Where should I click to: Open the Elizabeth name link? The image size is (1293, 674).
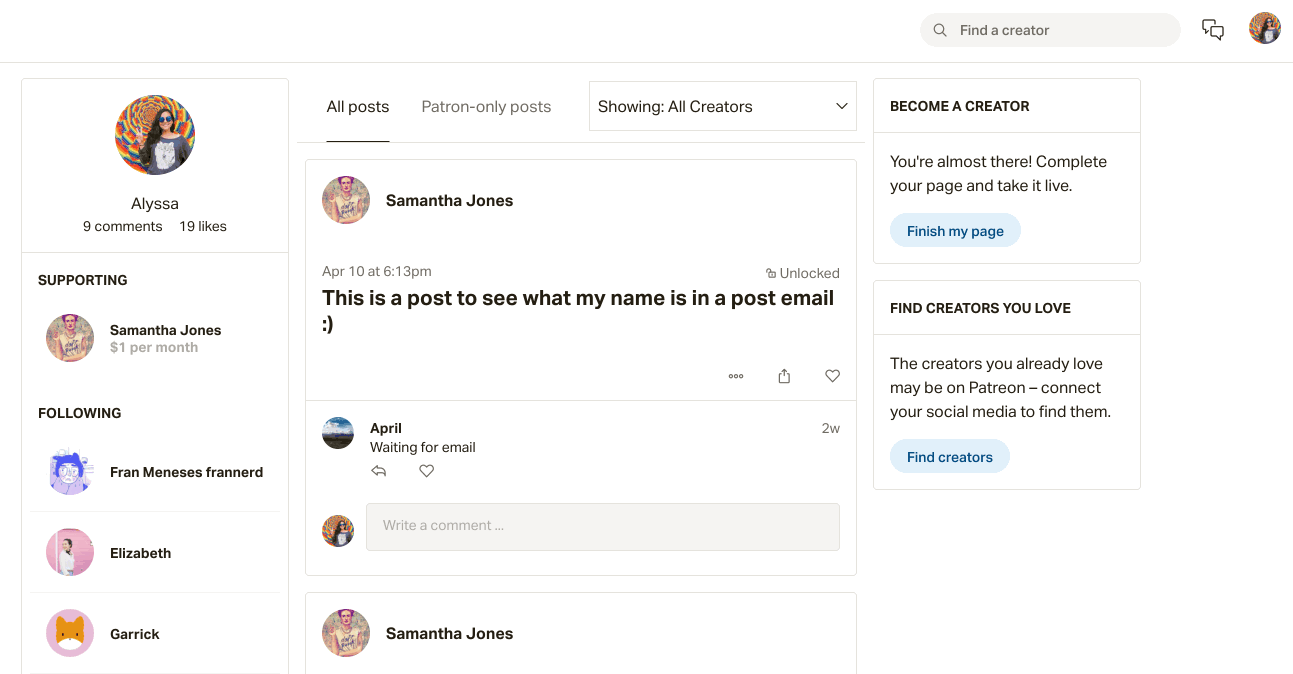140,553
